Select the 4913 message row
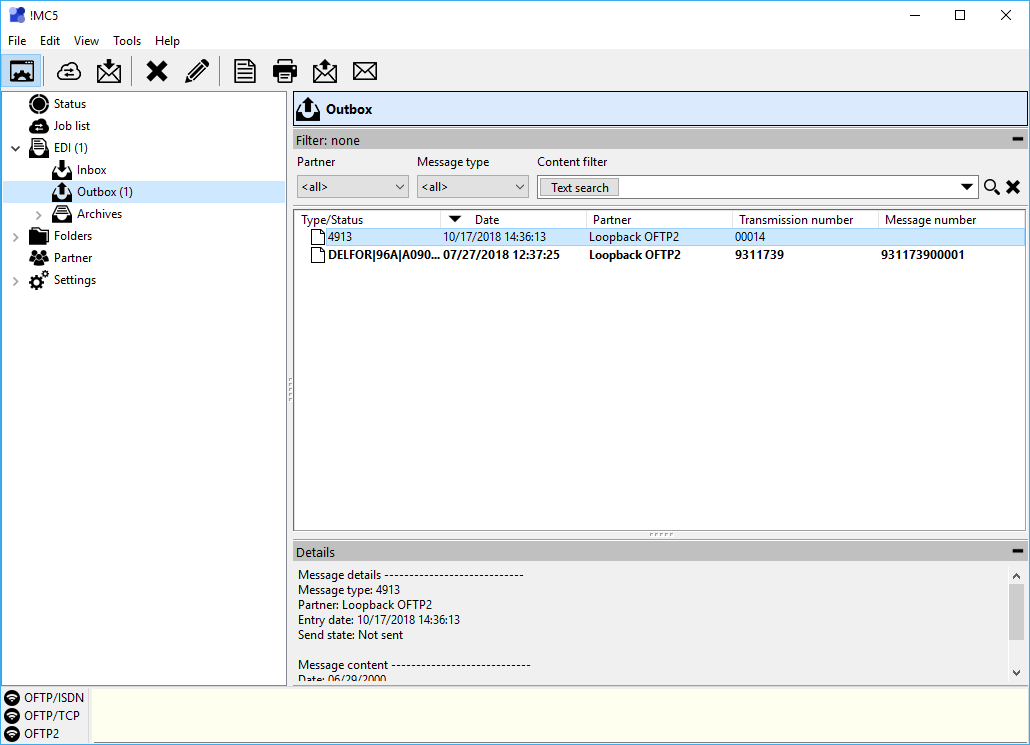The height and width of the screenshot is (745, 1030). tap(660, 237)
